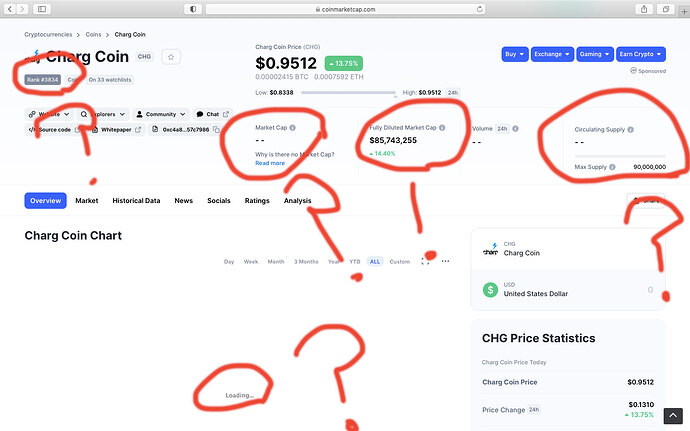The image size is (690, 431).
Task: Open the Cryptocurrencies breadcrumb link
Action: click(x=48, y=34)
